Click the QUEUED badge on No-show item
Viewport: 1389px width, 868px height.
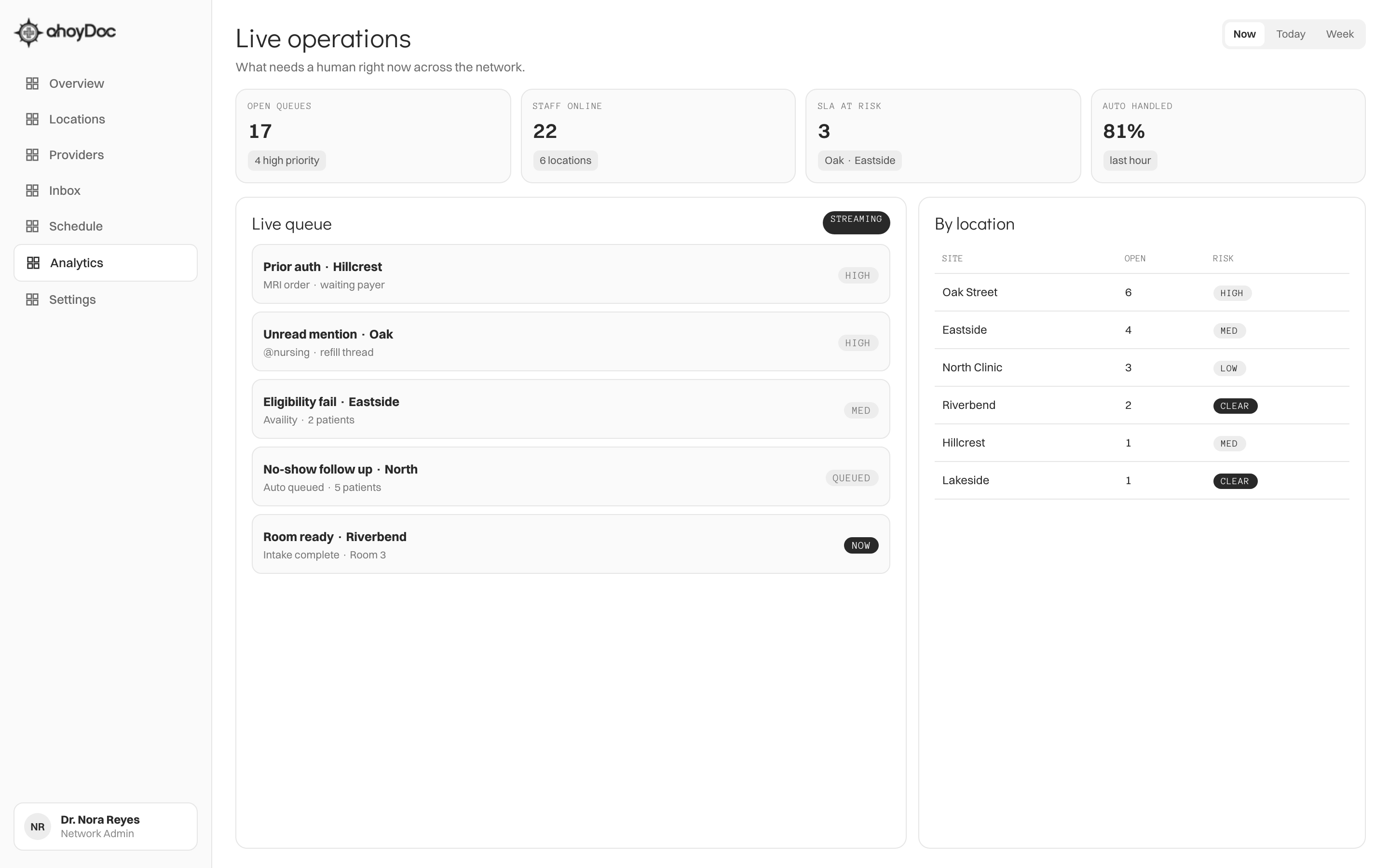(x=851, y=478)
